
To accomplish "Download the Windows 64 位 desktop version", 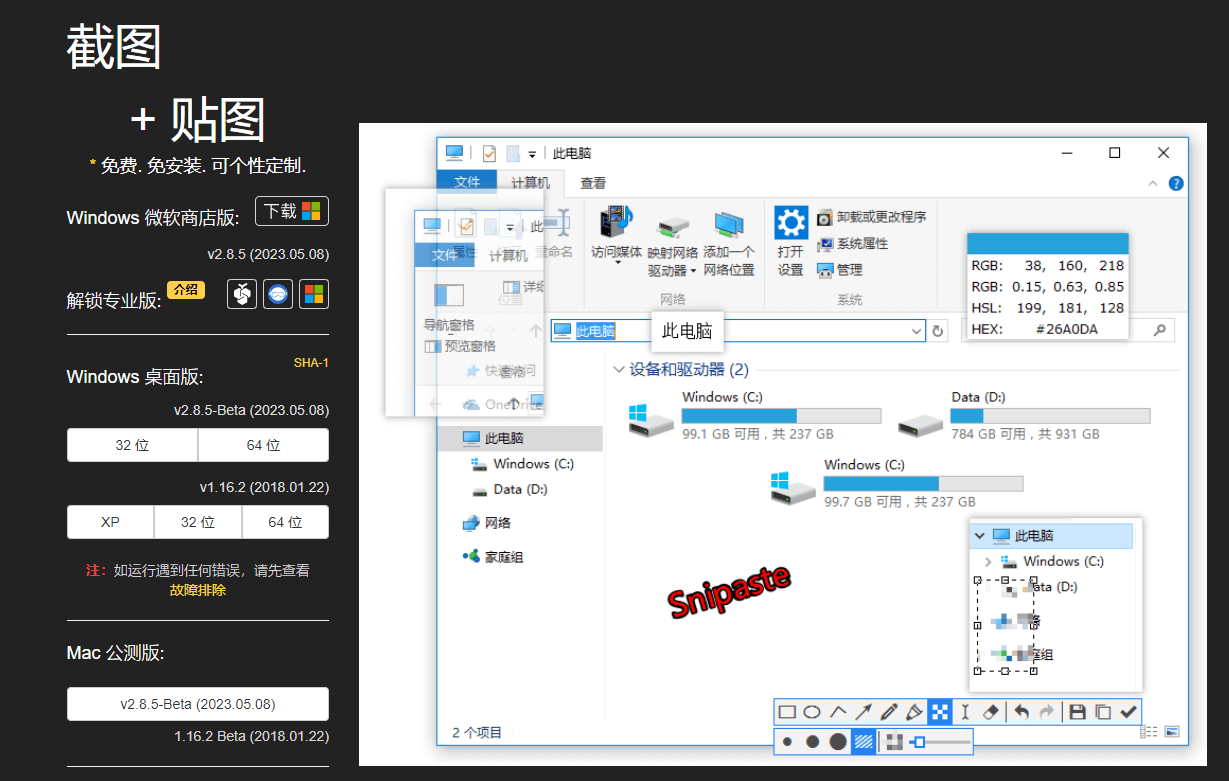I will pyautogui.click(x=263, y=445).
